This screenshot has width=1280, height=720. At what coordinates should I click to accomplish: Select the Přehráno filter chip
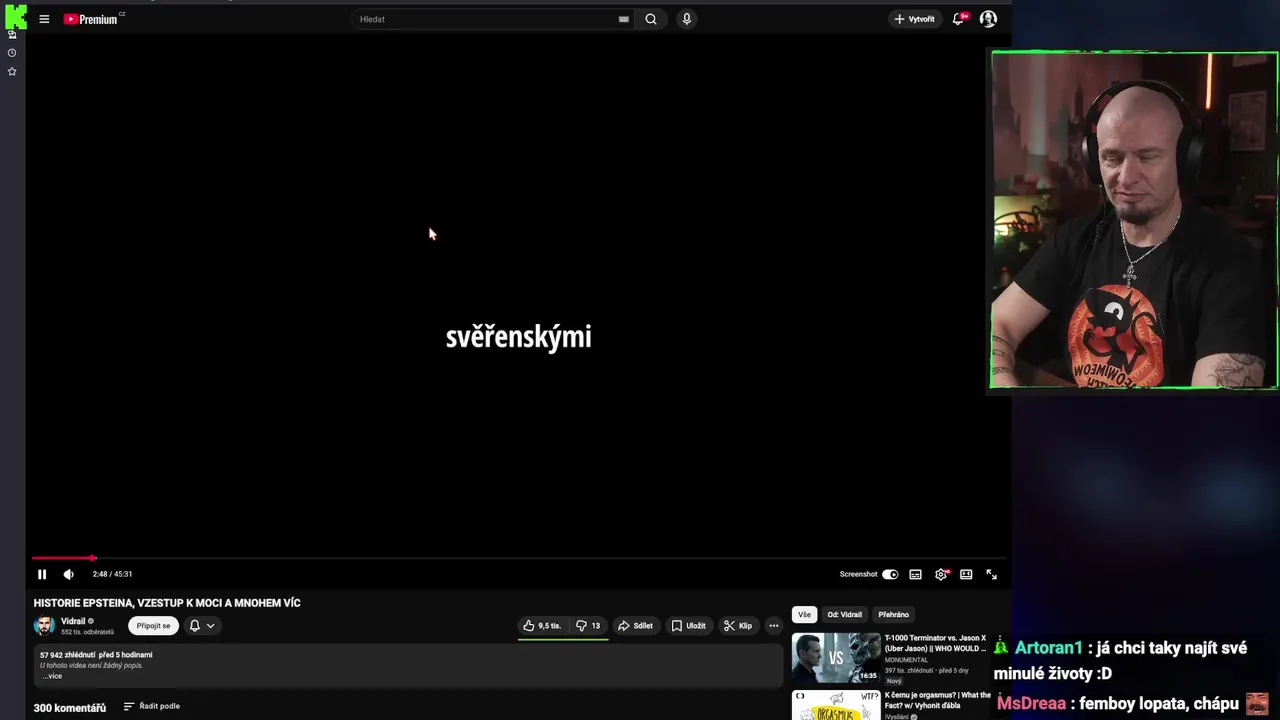(893, 615)
